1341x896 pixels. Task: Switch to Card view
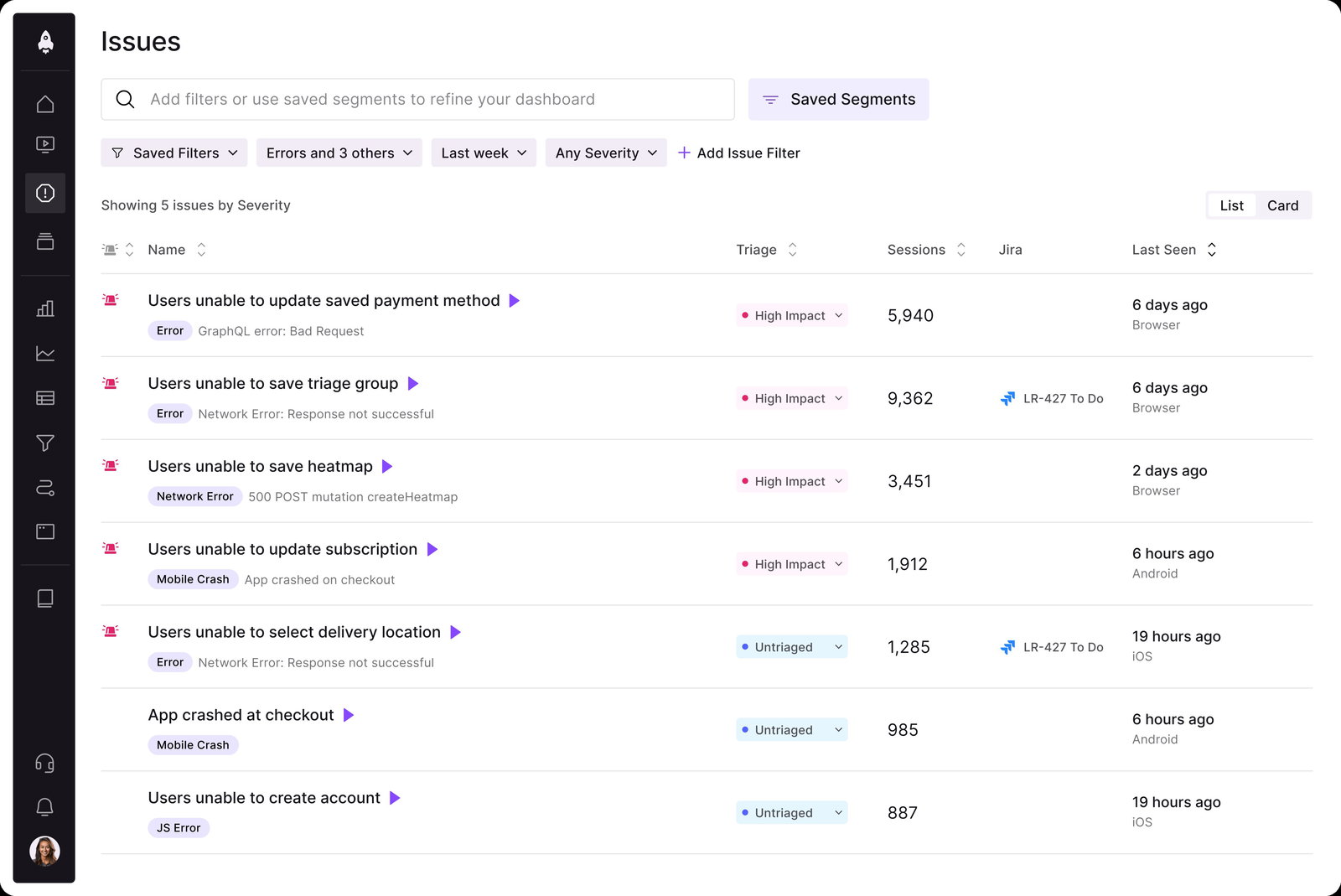[x=1283, y=205]
